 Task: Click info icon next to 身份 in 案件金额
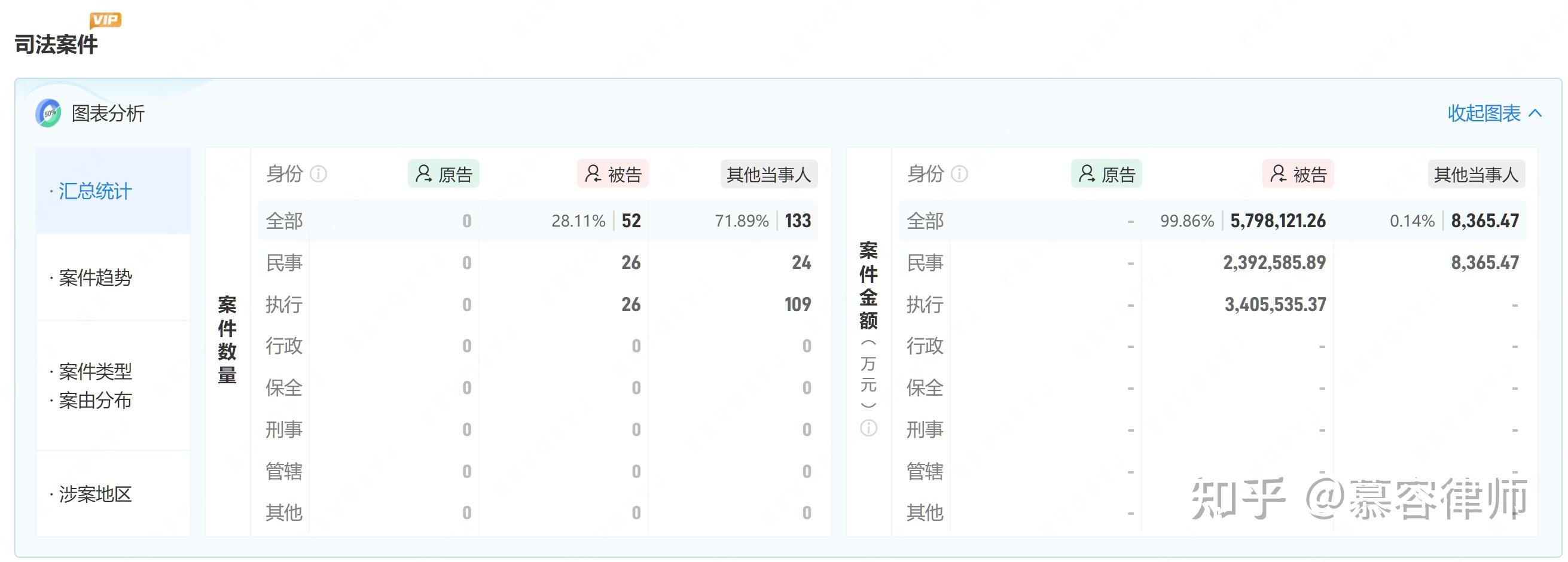[x=959, y=175]
